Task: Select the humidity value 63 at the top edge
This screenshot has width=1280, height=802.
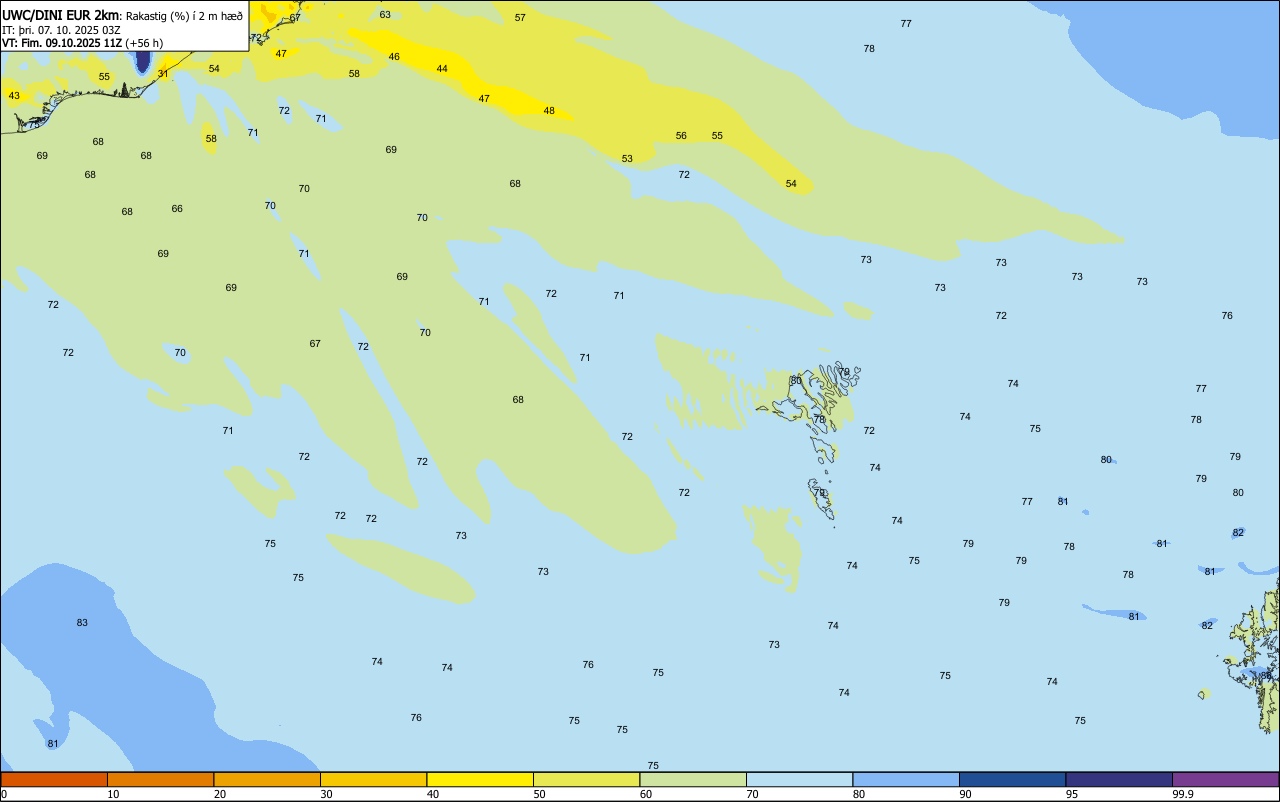Action: click(x=385, y=15)
